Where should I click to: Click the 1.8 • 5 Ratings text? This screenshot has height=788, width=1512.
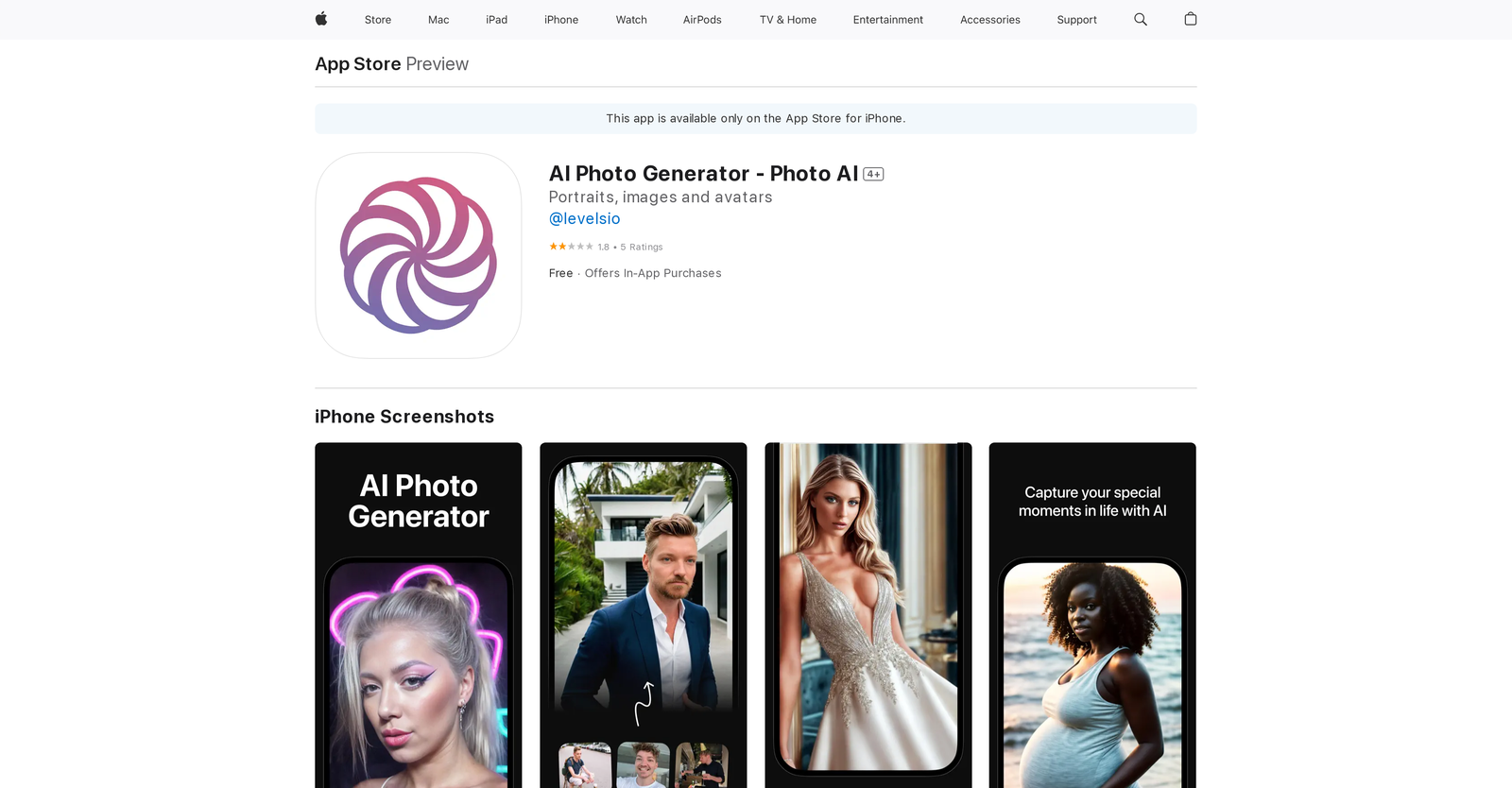point(630,247)
